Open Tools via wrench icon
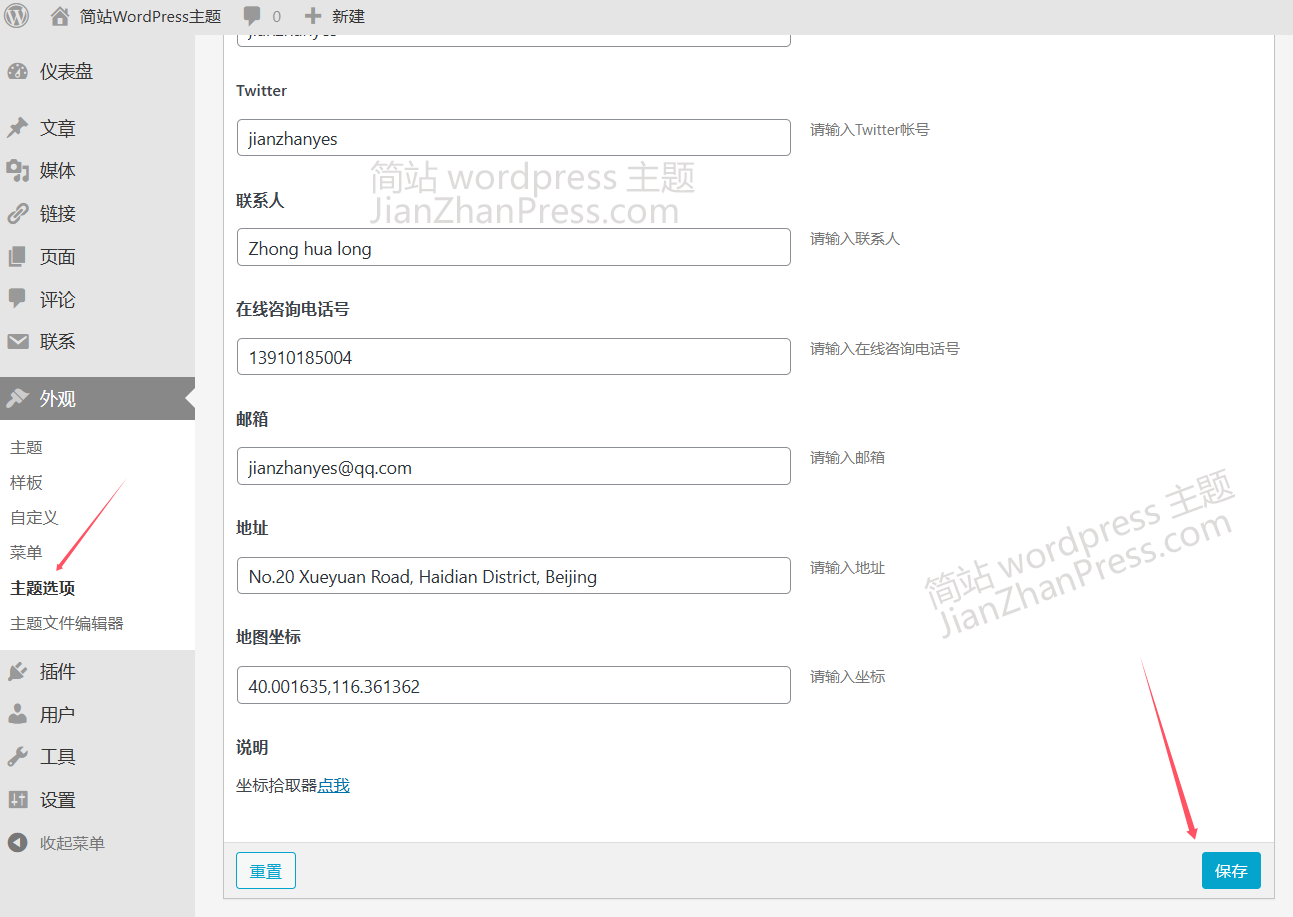This screenshot has height=917, width=1293. point(17,757)
